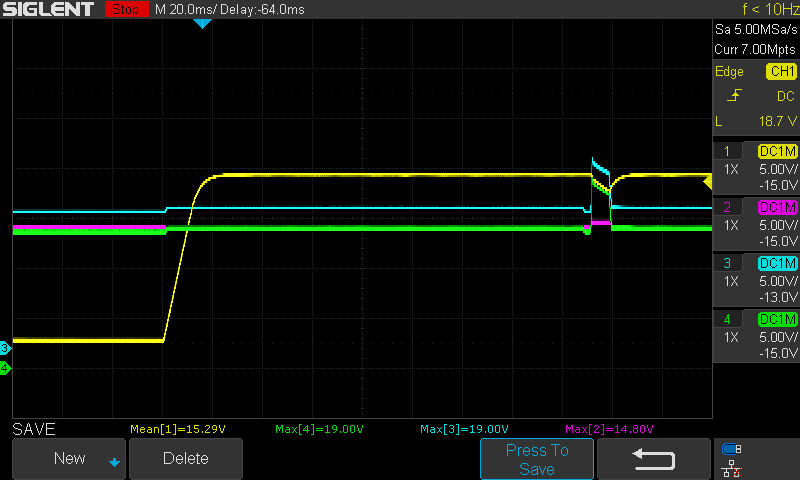800x480 pixels.
Task: Click the channel 4 green ground marker
Action: point(5,368)
